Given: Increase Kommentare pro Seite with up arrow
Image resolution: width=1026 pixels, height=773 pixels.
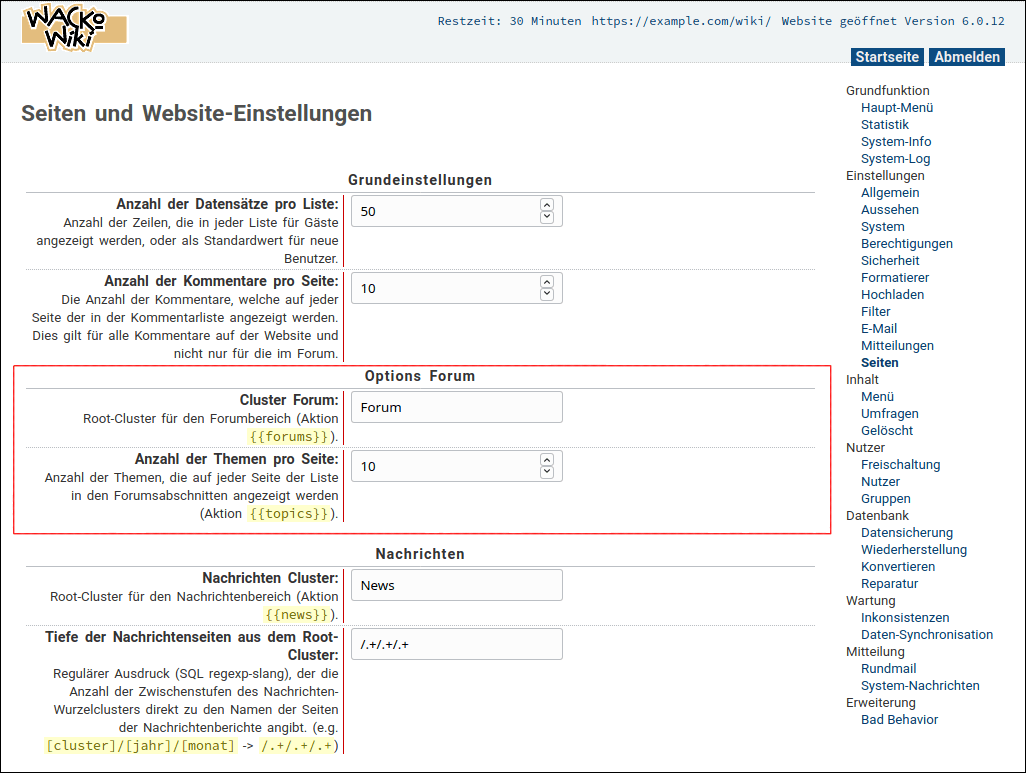Looking at the screenshot, I should coord(546,282).
